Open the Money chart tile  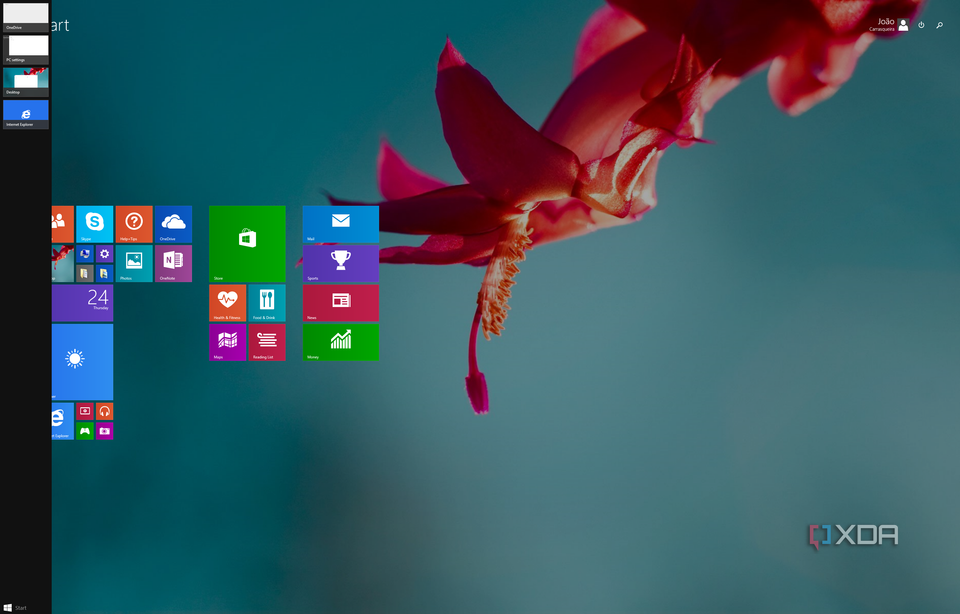coord(340,342)
